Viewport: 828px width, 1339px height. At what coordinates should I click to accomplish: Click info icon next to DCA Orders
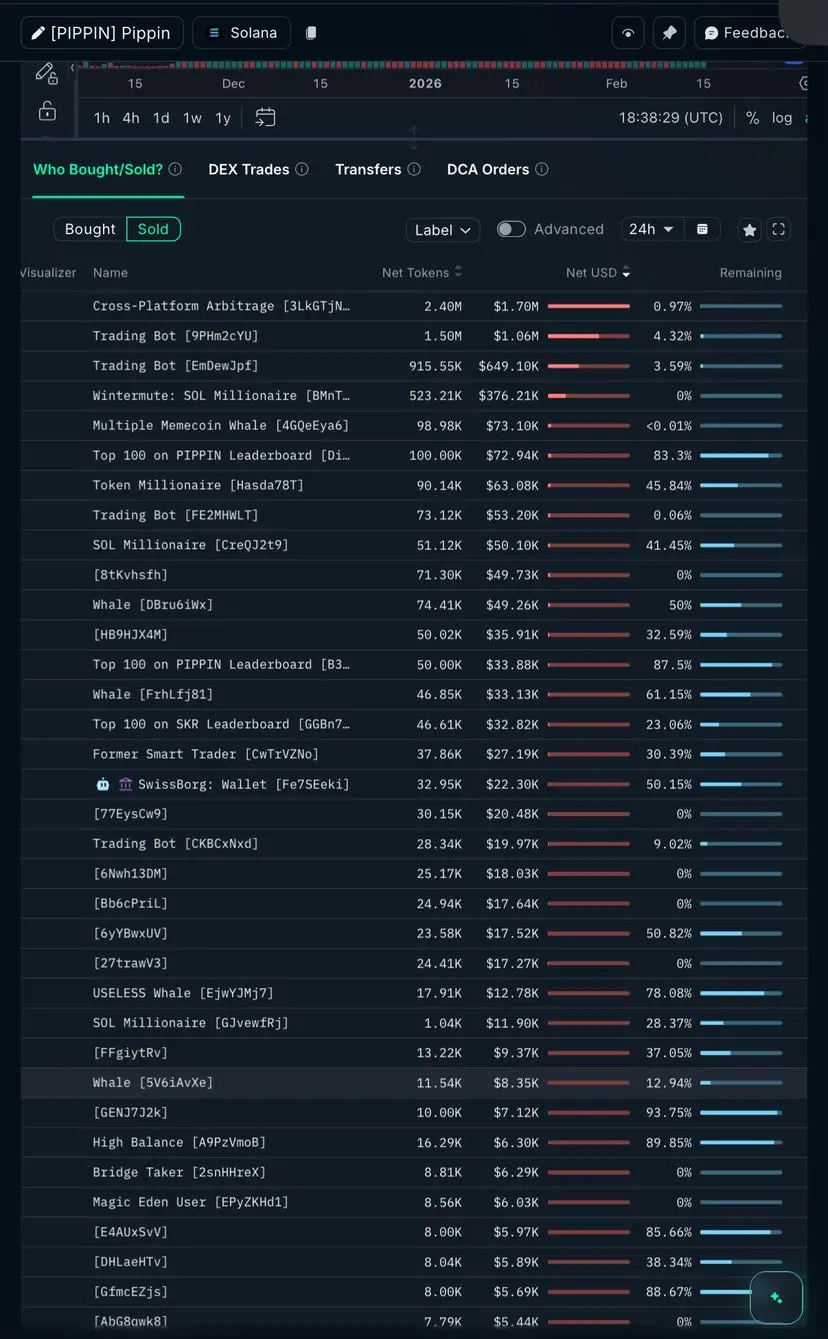(x=542, y=169)
